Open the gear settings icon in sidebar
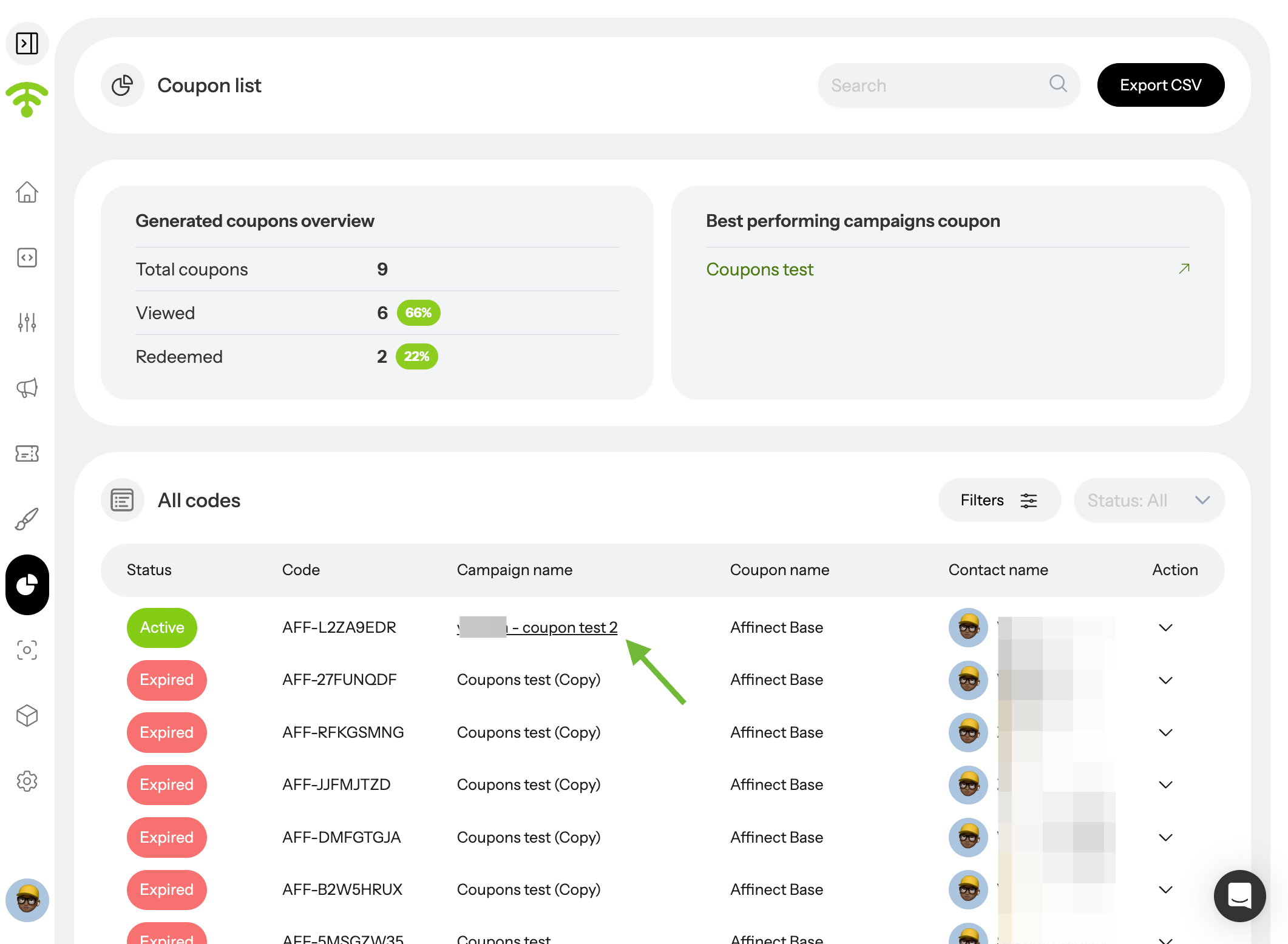Viewport: 1288px width, 944px height. [x=27, y=781]
